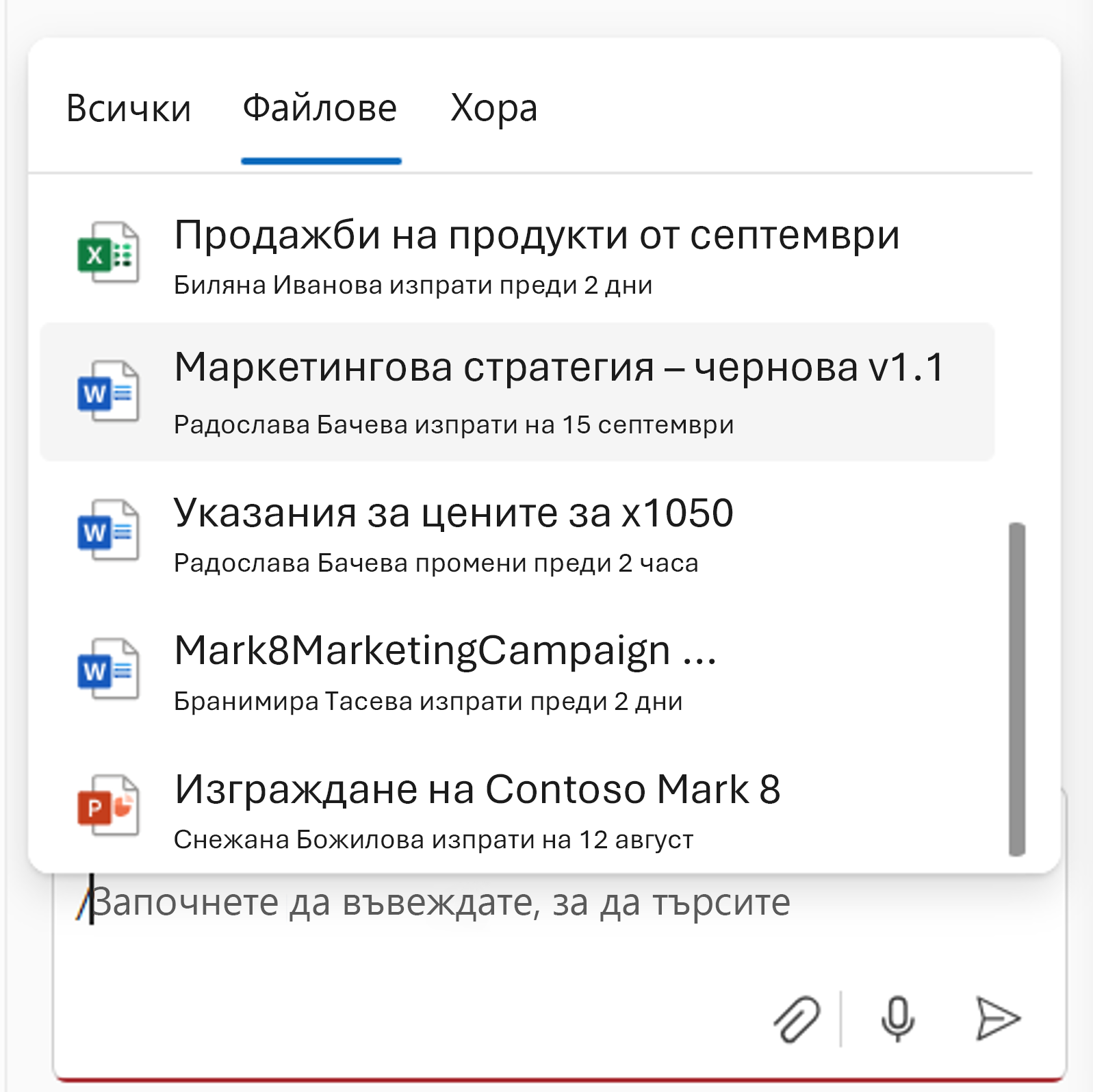The height and width of the screenshot is (1092, 1093).
Task: Choose file Указания за цените за x1050
Action: [454, 512]
